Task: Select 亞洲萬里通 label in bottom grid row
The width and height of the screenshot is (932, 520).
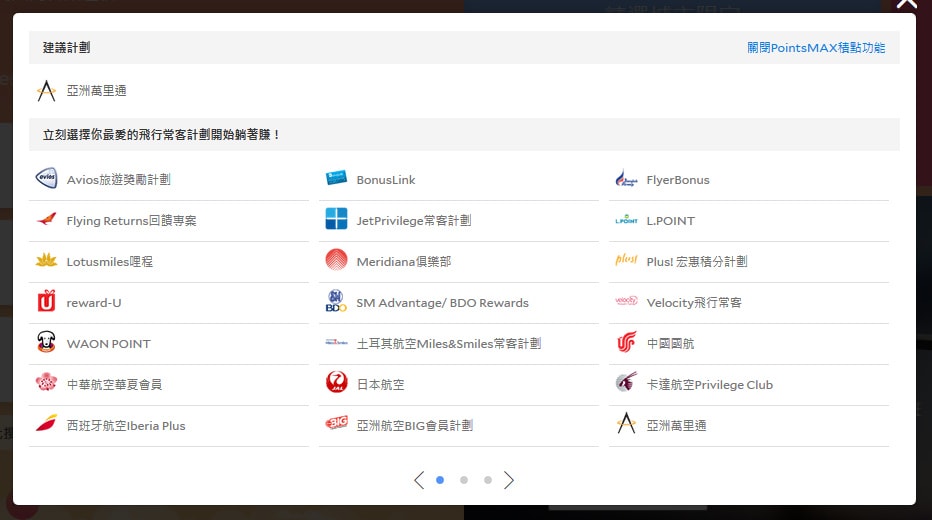Action: tap(676, 426)
